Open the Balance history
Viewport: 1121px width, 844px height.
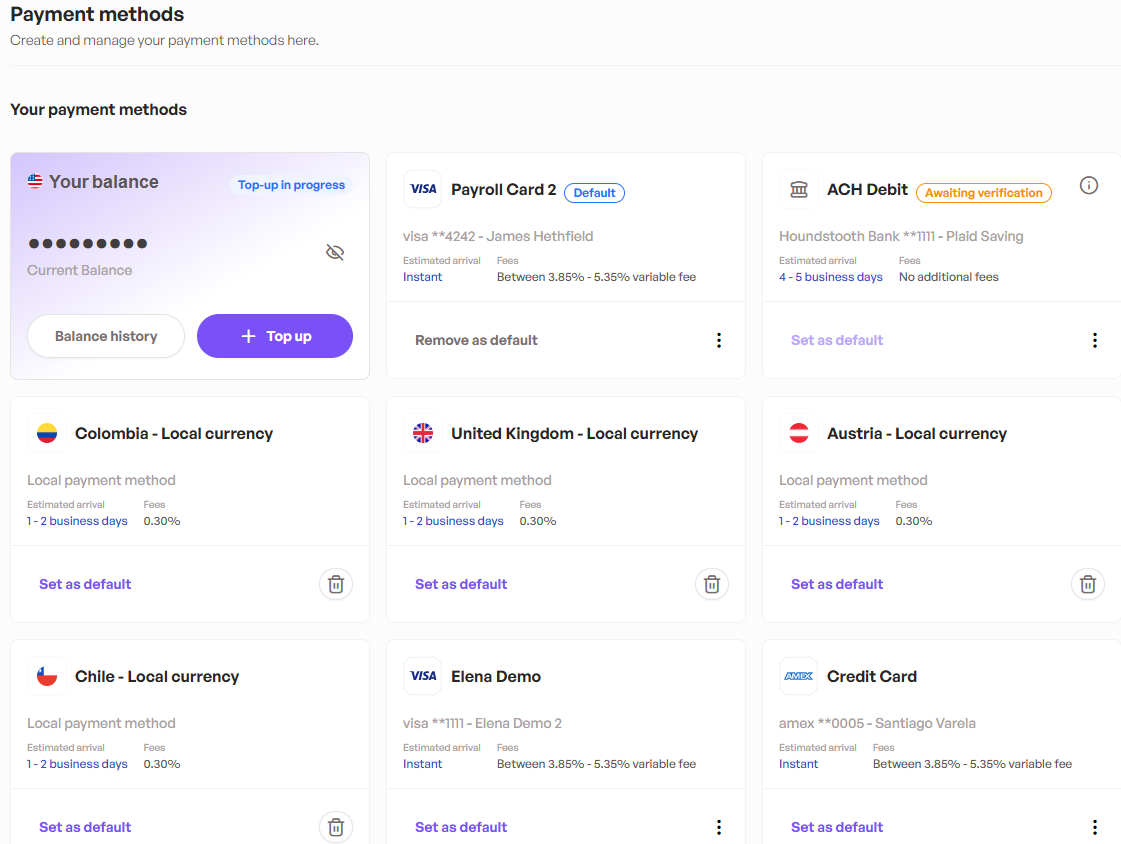(106, 336)
